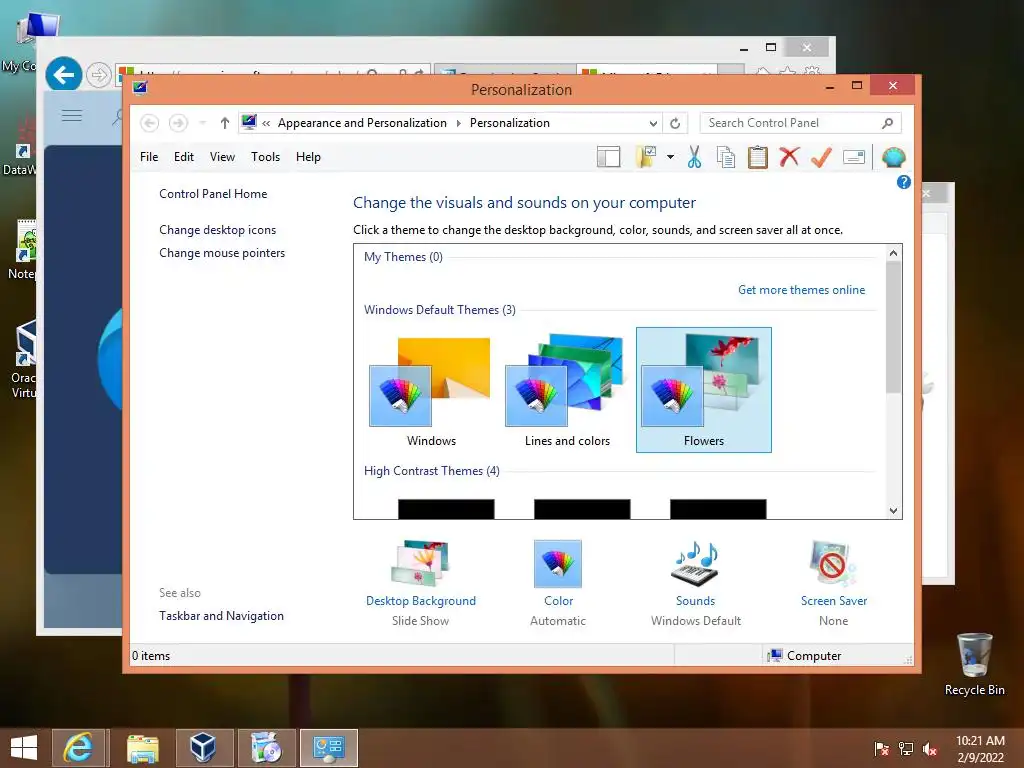The image size is (1024, 768).
Task: Click the address bar Control Panel icon
Action: [249, 122]
